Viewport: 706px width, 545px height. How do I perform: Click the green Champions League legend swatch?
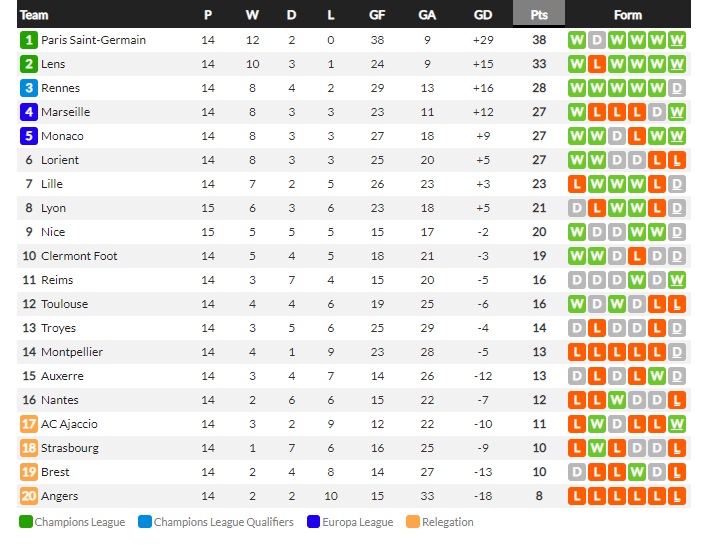(26, 522)
